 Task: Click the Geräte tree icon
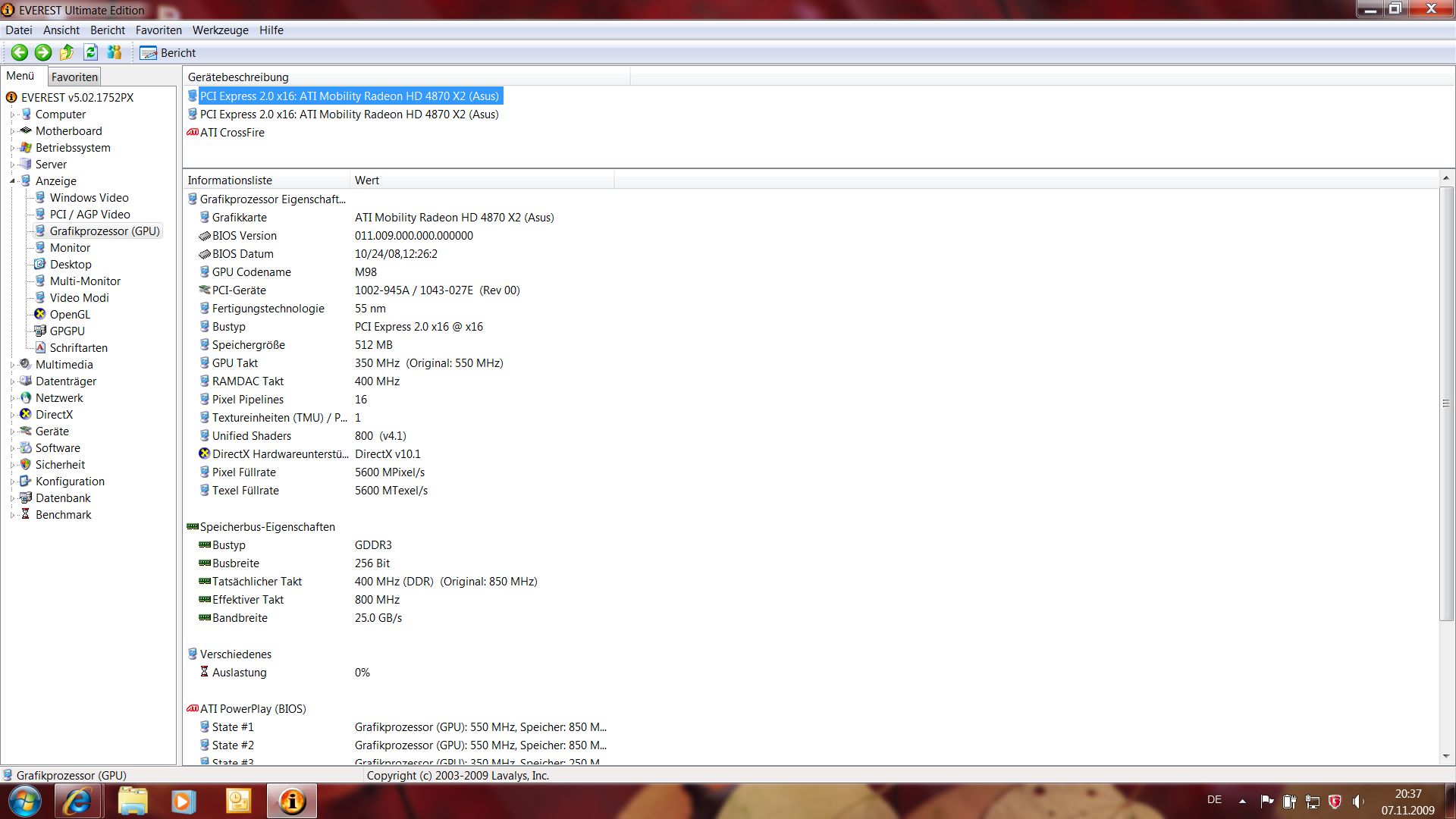pos(26,431)
